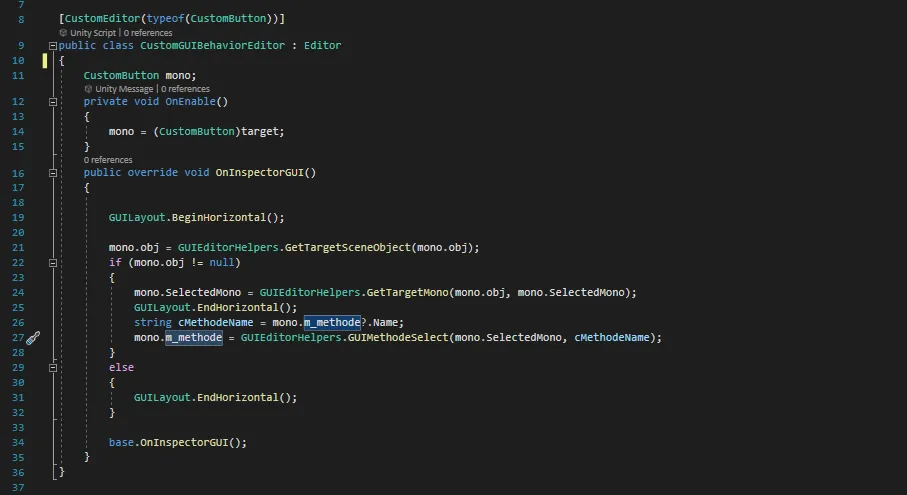907x495 pixels.
Task: Place the cursor on base.OnInspectorGUI()
Action: pos(177,442)
